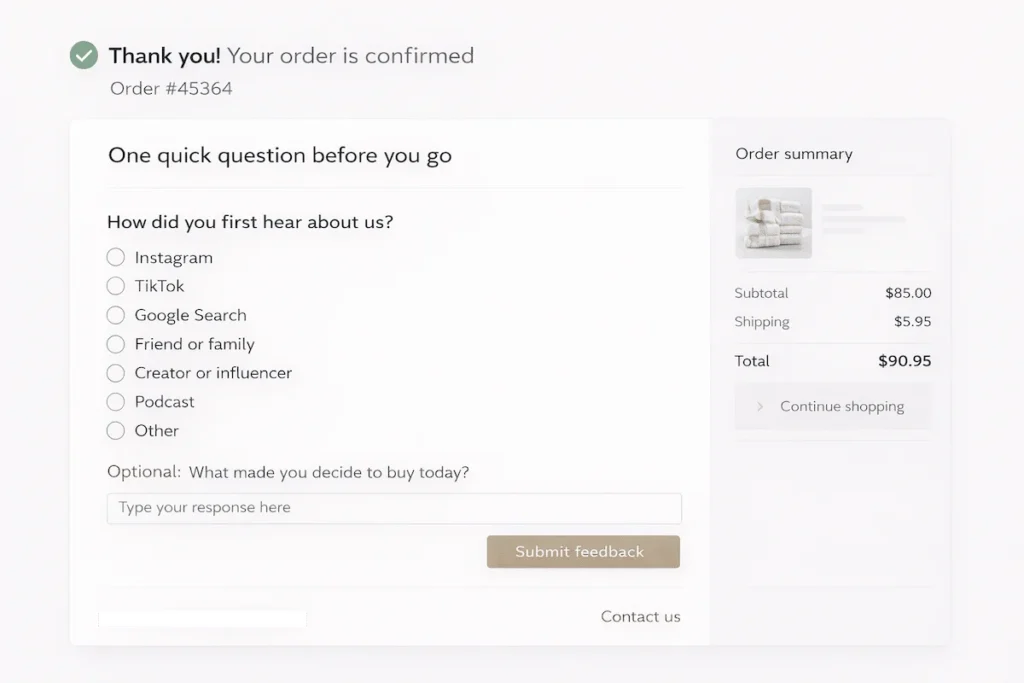
Task: Pick the Friend or family option
Action: click(116, 344)
